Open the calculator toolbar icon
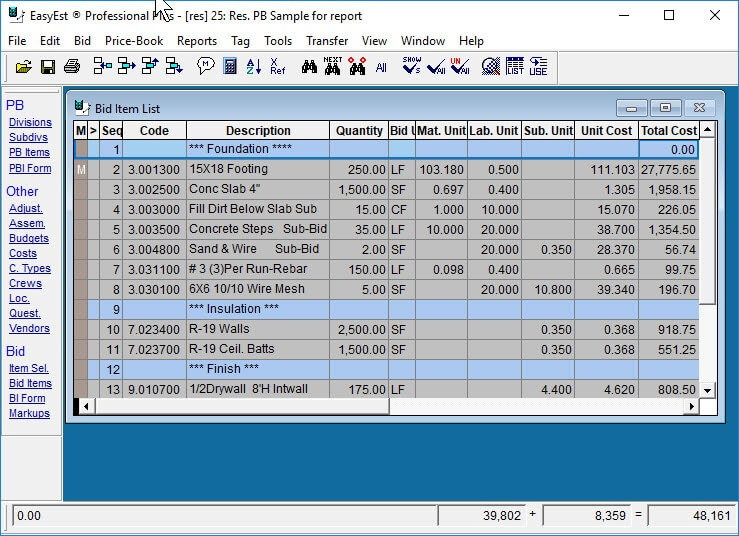The image size is (739, 536). point(230,66)
